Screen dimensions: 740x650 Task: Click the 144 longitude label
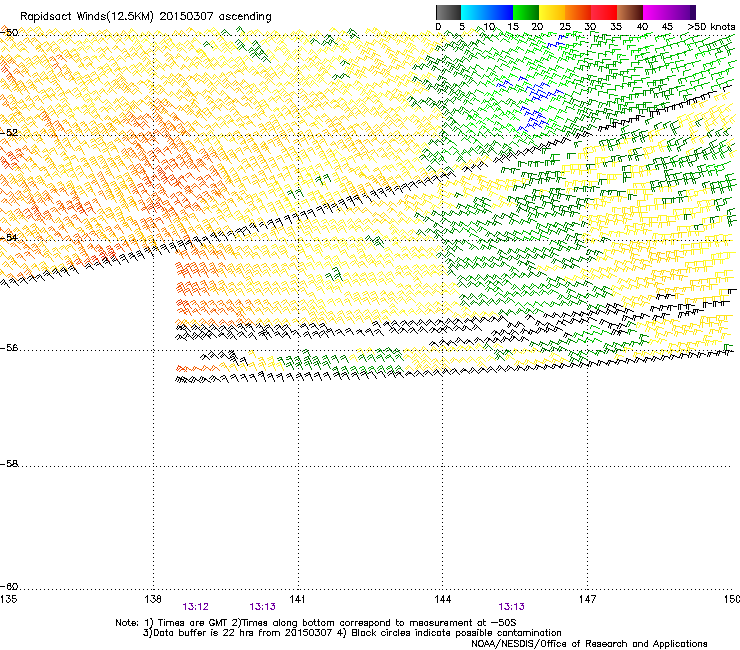[x=442, y=599]
